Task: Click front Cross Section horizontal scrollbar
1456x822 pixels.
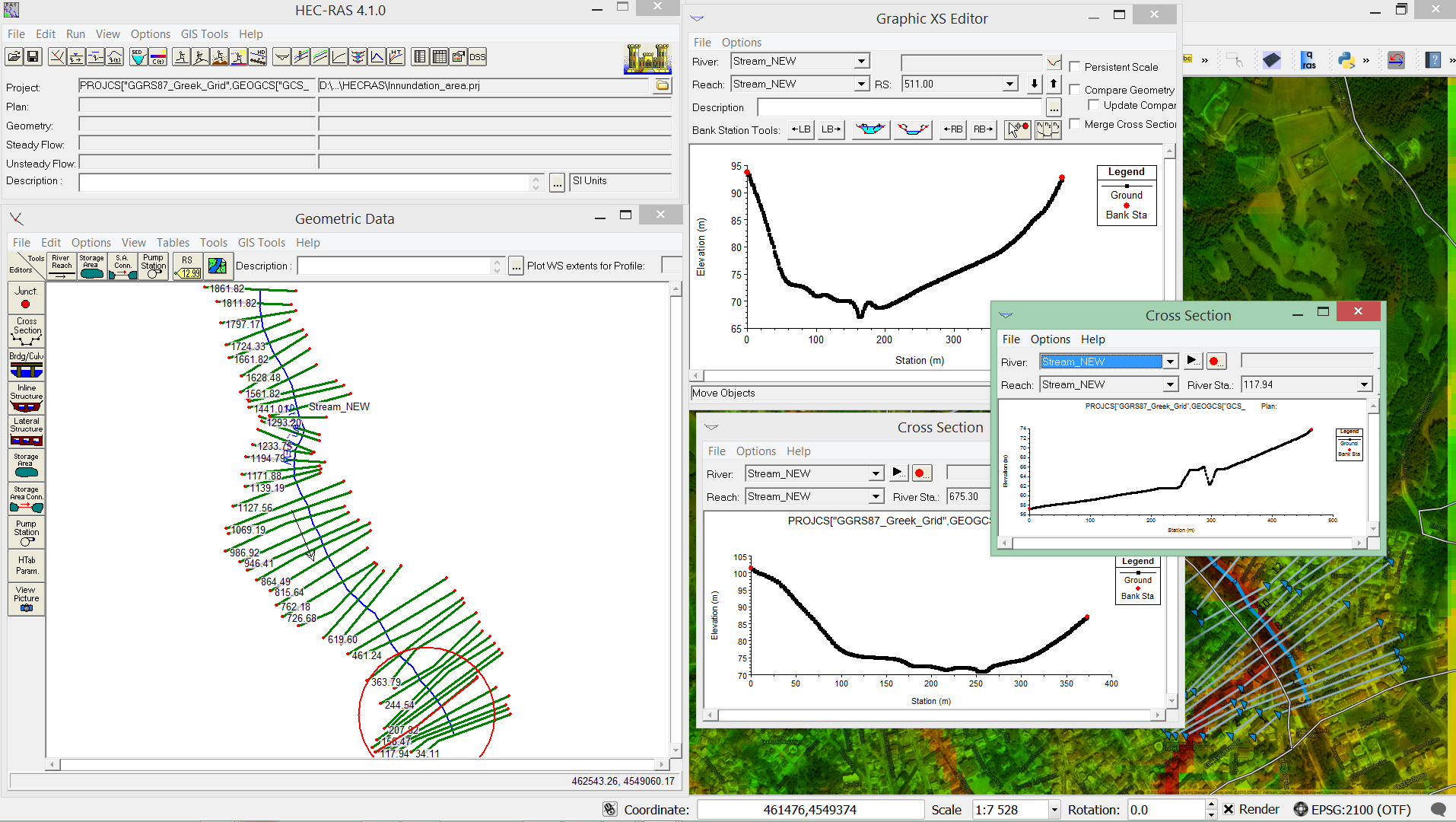Action: pyautogui.click(x=1184, y=543)
